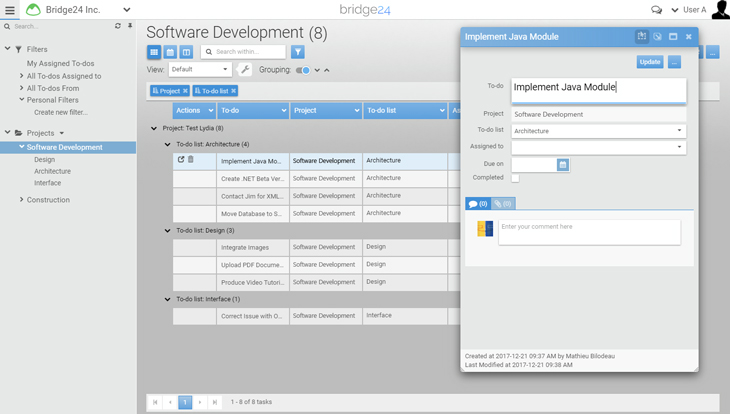Screen dimensions: 730x414
Task: Select Design list in sidebar
Action: [44, 159]
